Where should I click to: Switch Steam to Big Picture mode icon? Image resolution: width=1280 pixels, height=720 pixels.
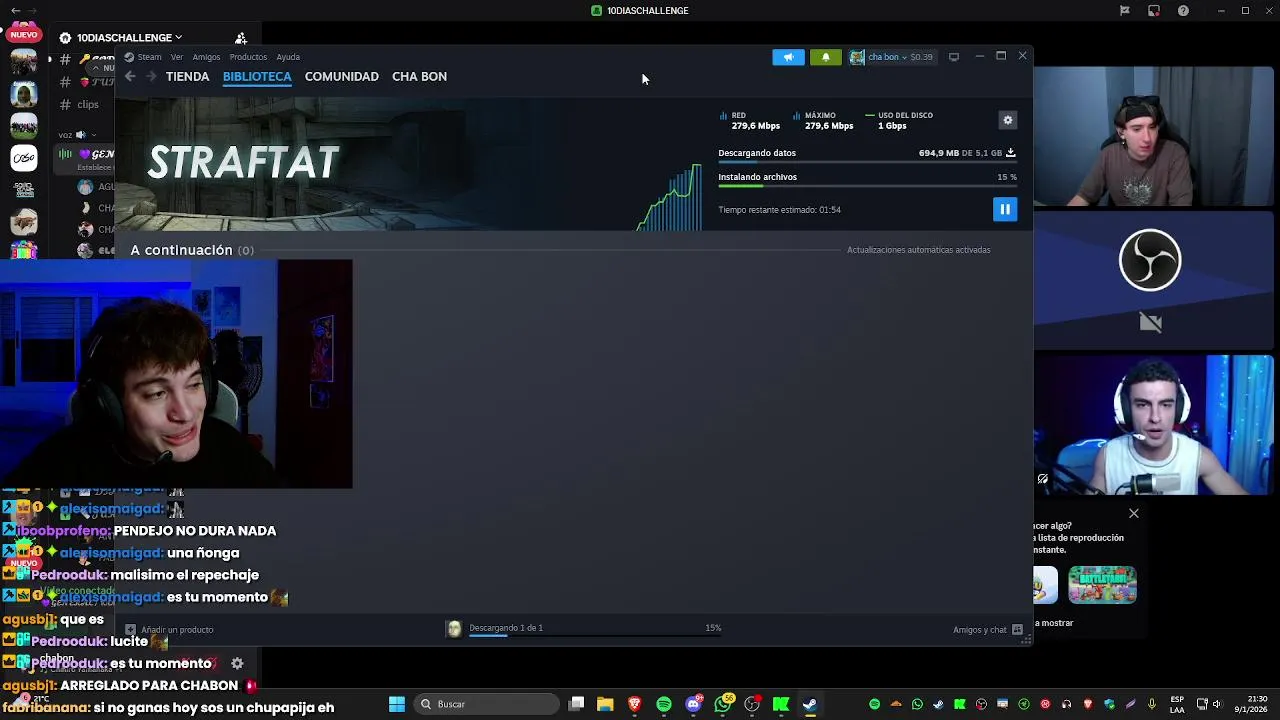tap(954, 57)
